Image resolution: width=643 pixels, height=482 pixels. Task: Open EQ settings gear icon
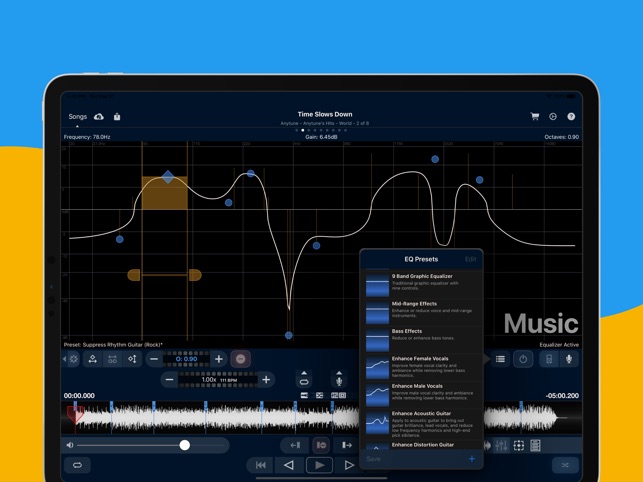74,359
